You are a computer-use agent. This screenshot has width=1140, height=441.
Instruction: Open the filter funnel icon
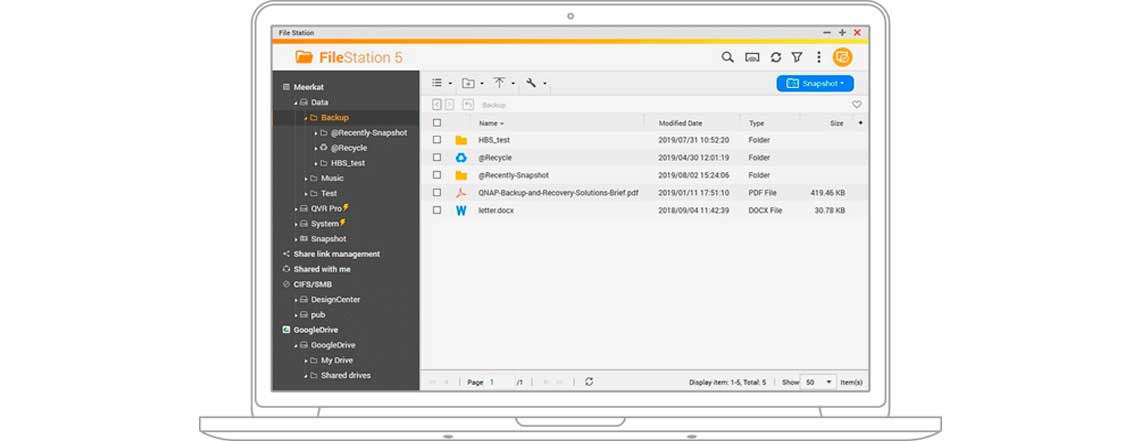797,58
